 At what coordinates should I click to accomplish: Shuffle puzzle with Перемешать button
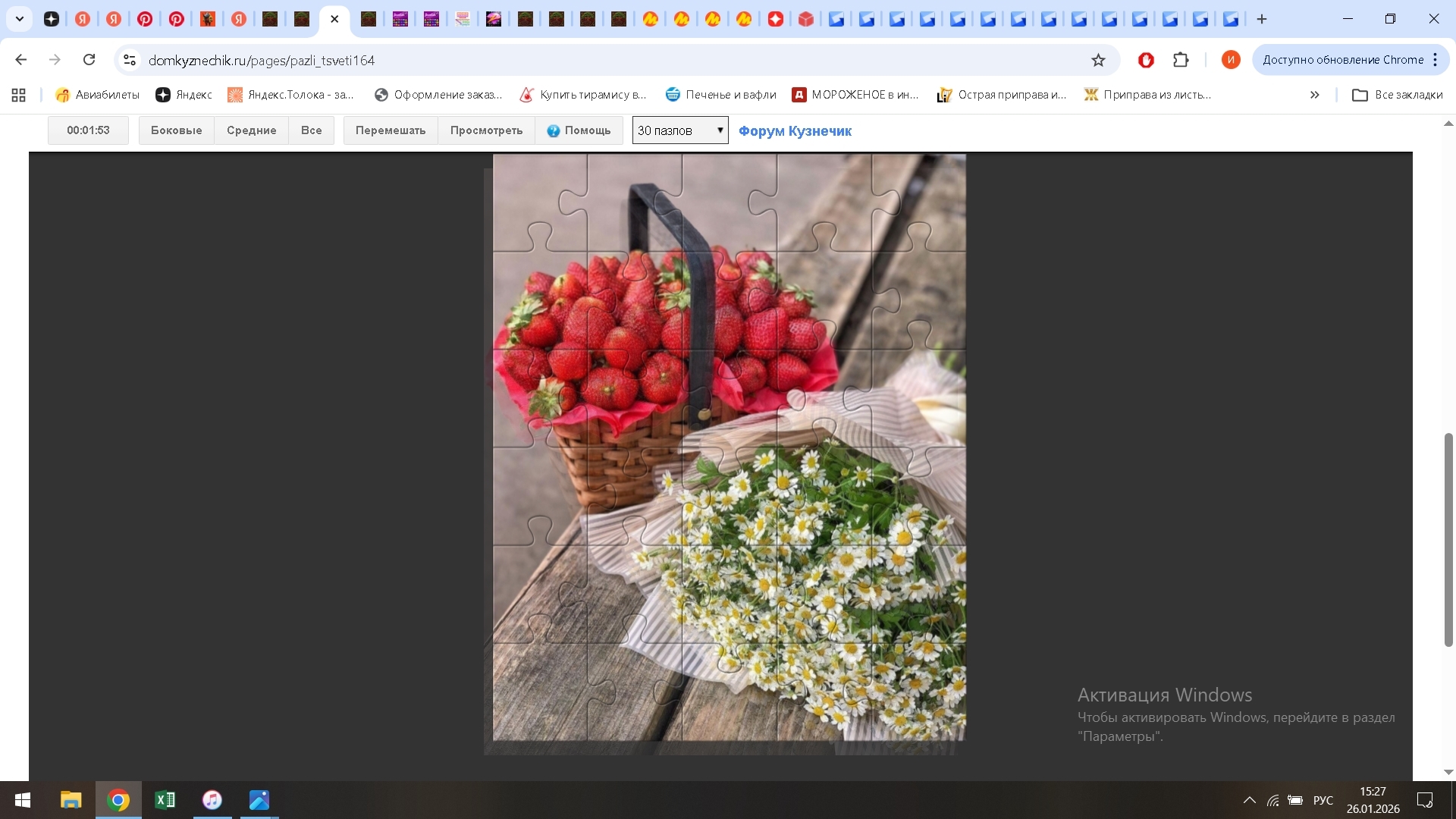point(391,130)
